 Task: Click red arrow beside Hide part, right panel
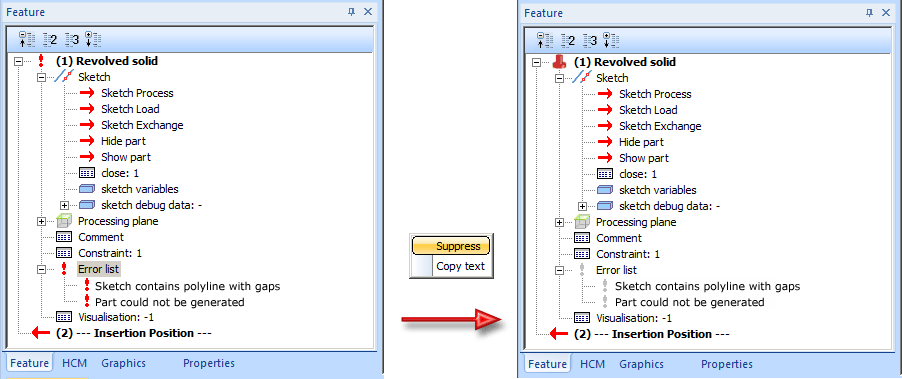click(605, 142)
